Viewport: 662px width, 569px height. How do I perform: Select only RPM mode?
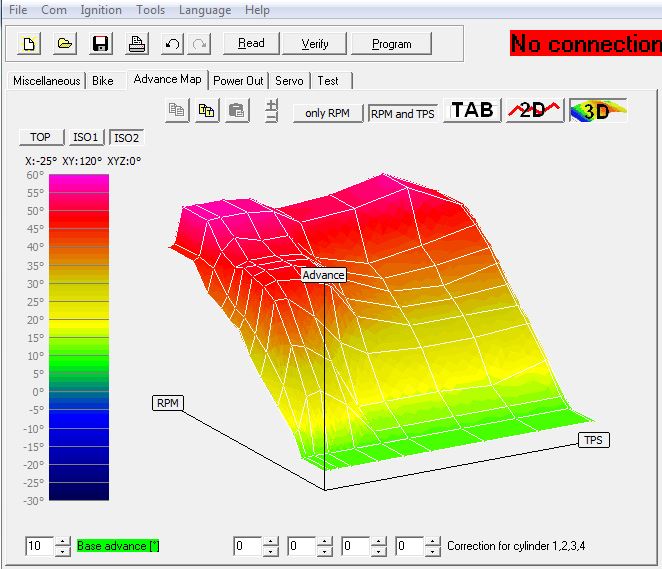(x=328, y=113)
